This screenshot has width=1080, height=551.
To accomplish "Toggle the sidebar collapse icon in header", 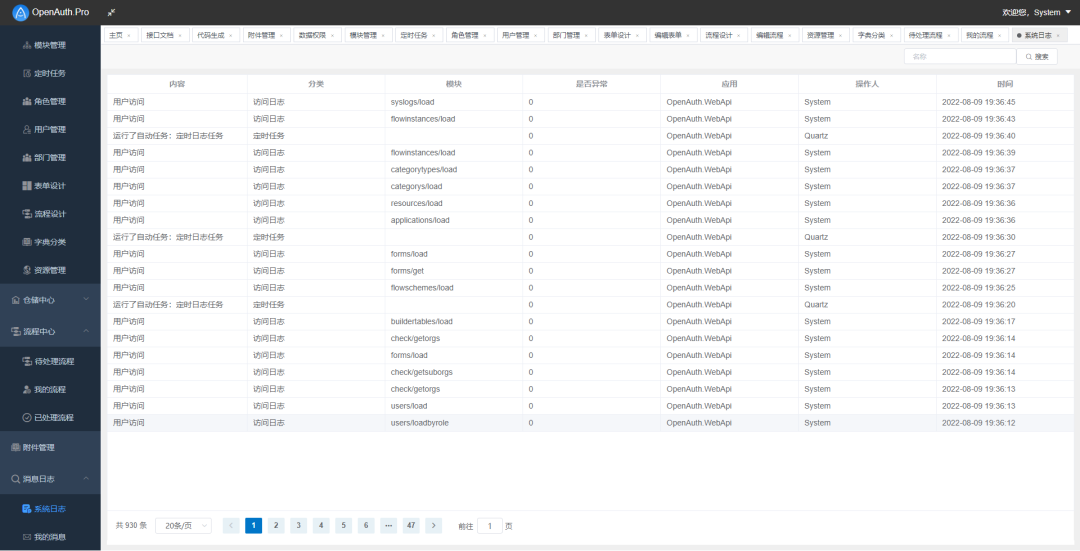I will (x=112, y=12).
